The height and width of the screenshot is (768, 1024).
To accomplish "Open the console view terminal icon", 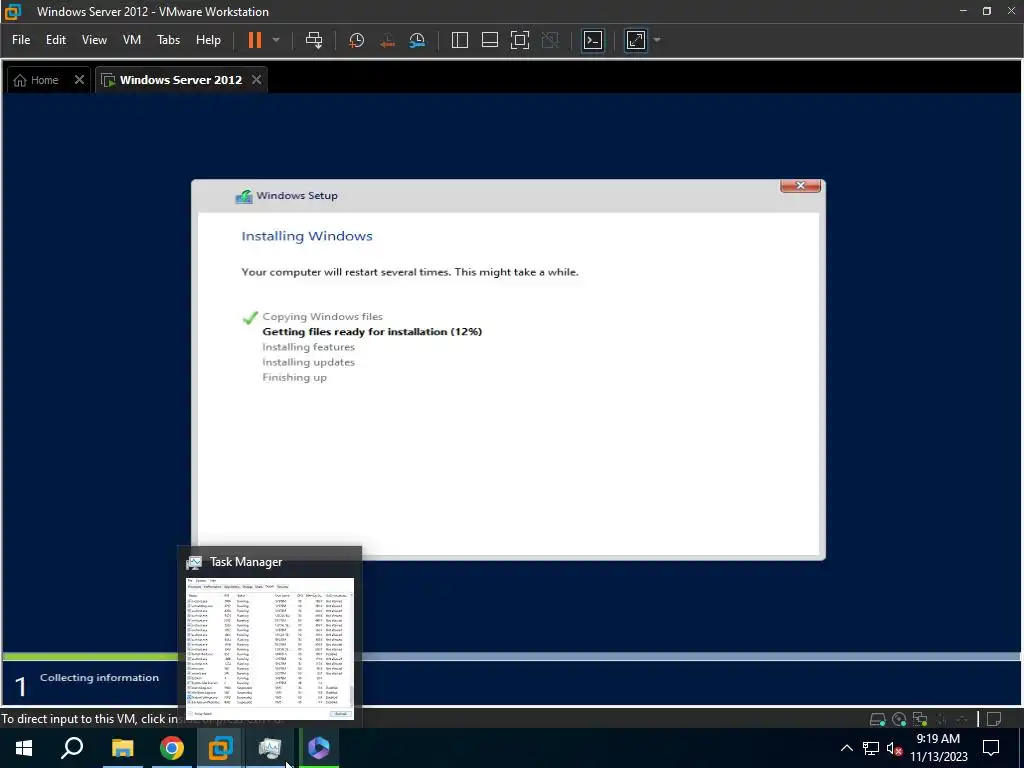I will 593,40.
